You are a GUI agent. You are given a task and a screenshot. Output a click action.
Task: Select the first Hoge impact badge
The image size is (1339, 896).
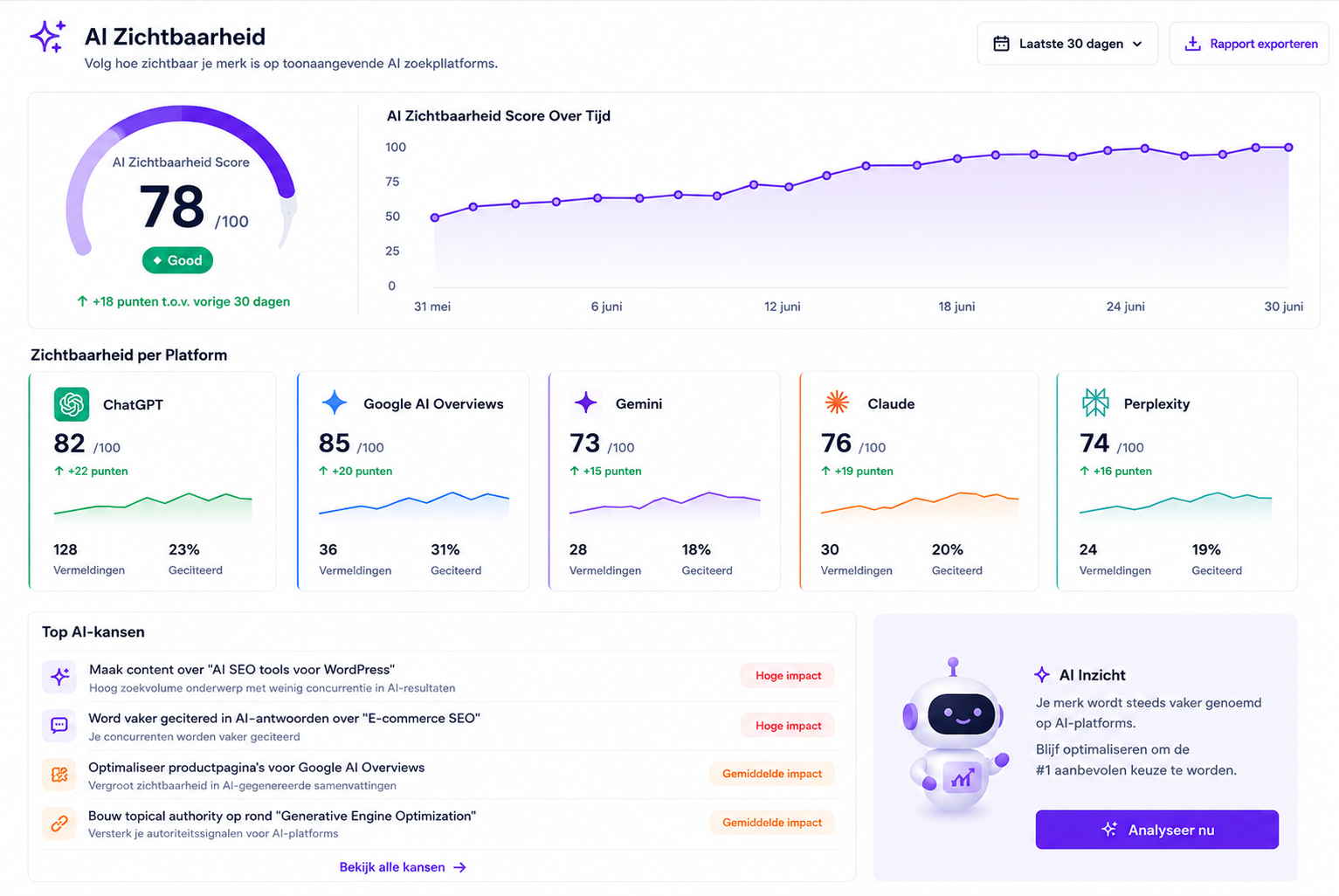tap(788, 675)
